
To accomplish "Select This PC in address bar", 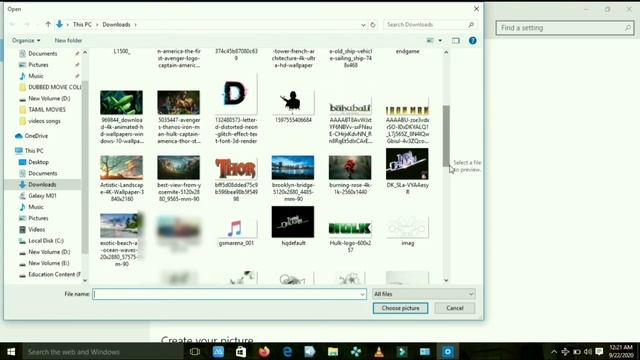I will 82,24.
